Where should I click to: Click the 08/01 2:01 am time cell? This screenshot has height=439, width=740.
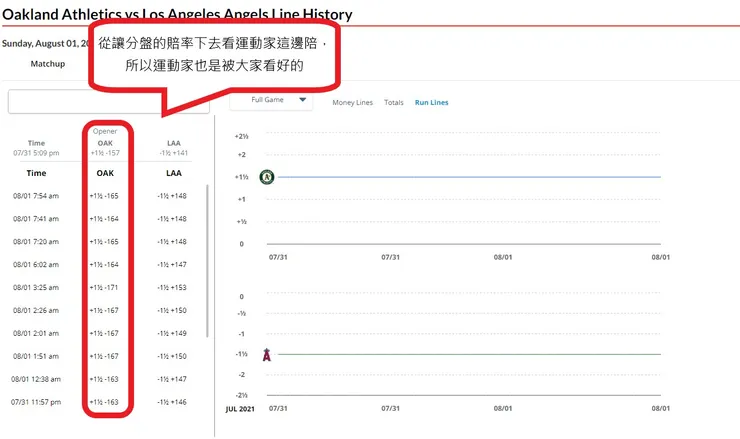[36, 333]
